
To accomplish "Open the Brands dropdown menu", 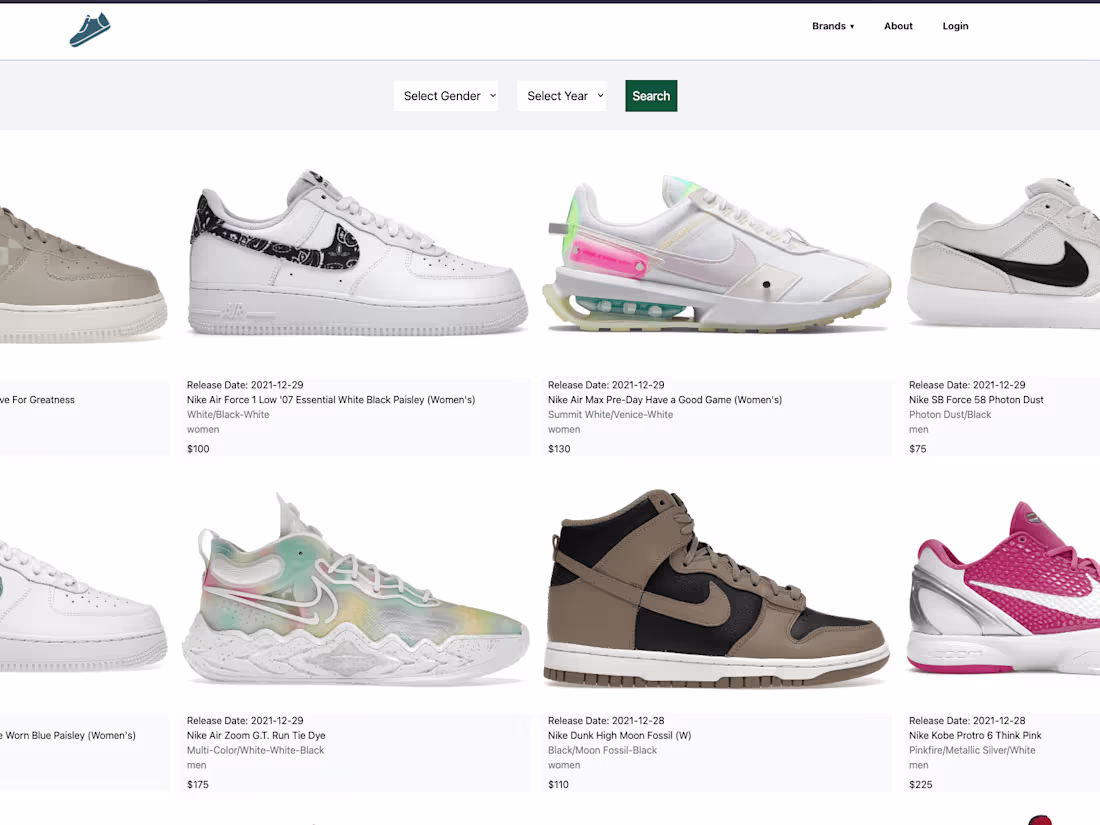I will point(833,26).
